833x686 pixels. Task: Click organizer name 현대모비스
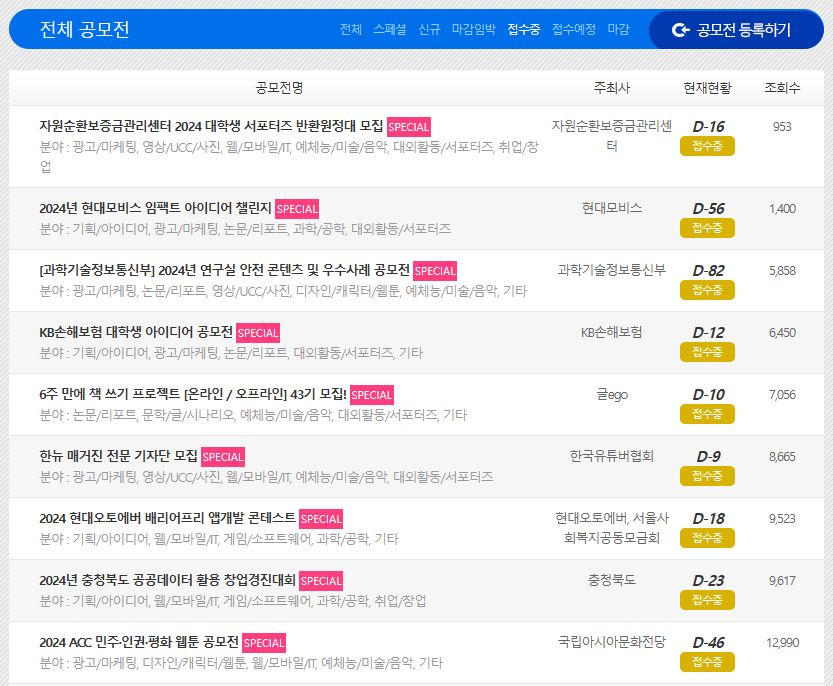point(612,208)
